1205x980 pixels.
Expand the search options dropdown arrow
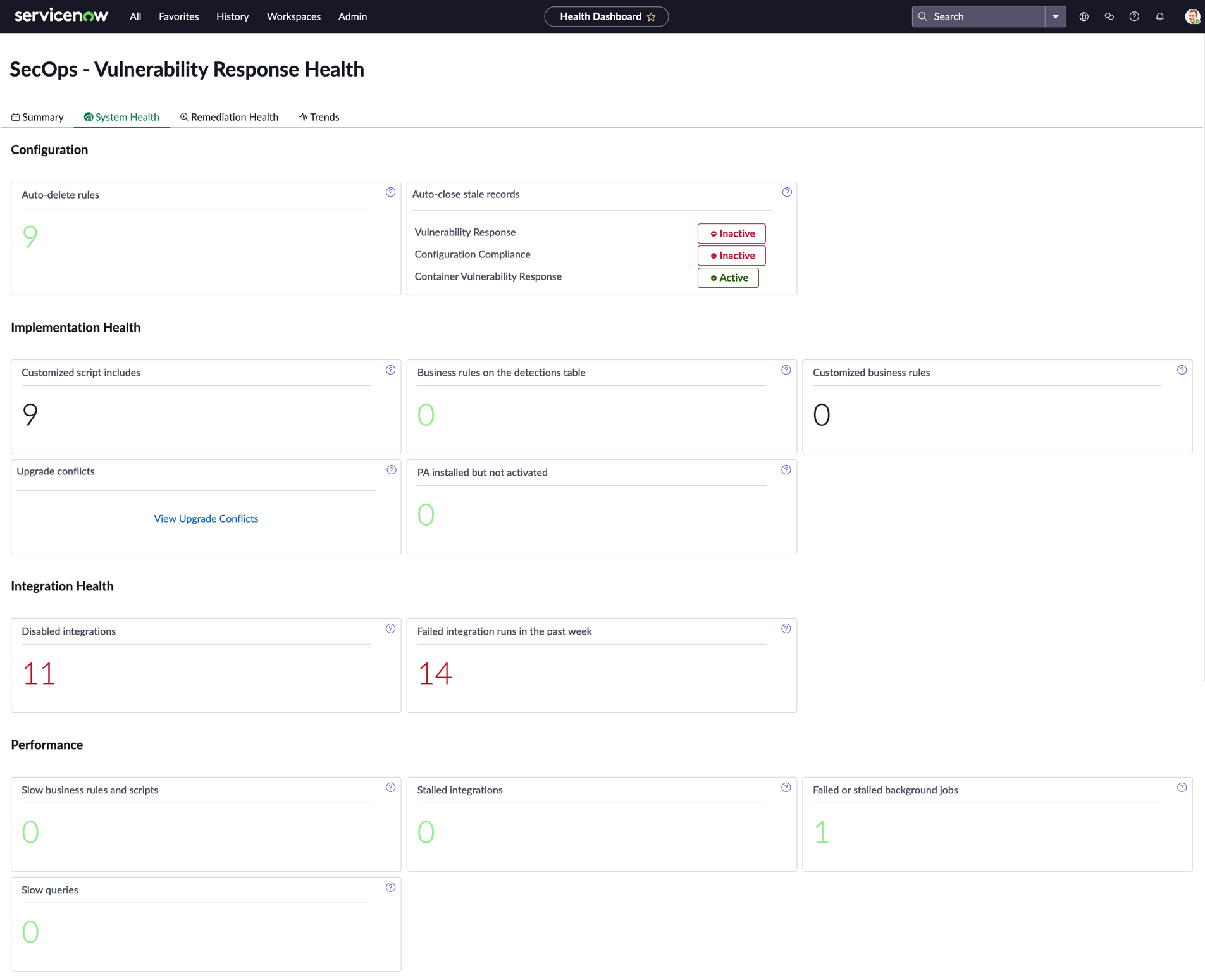[x=1055, y=16]
